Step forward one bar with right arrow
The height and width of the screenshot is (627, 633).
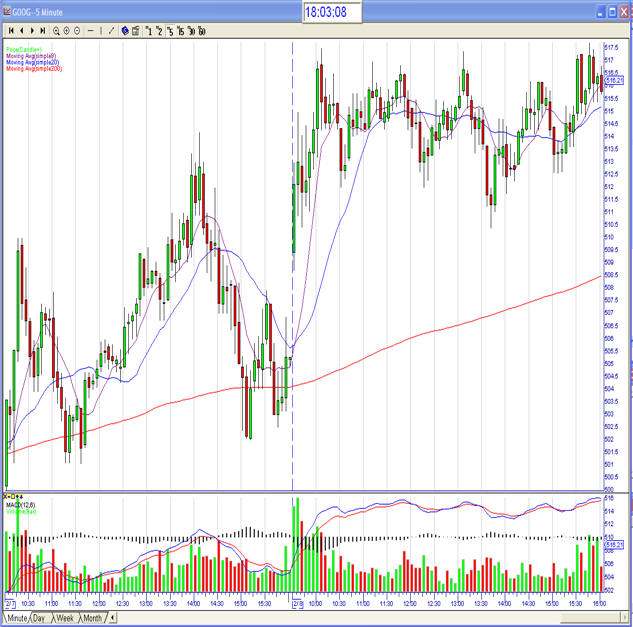coord(32,31)
